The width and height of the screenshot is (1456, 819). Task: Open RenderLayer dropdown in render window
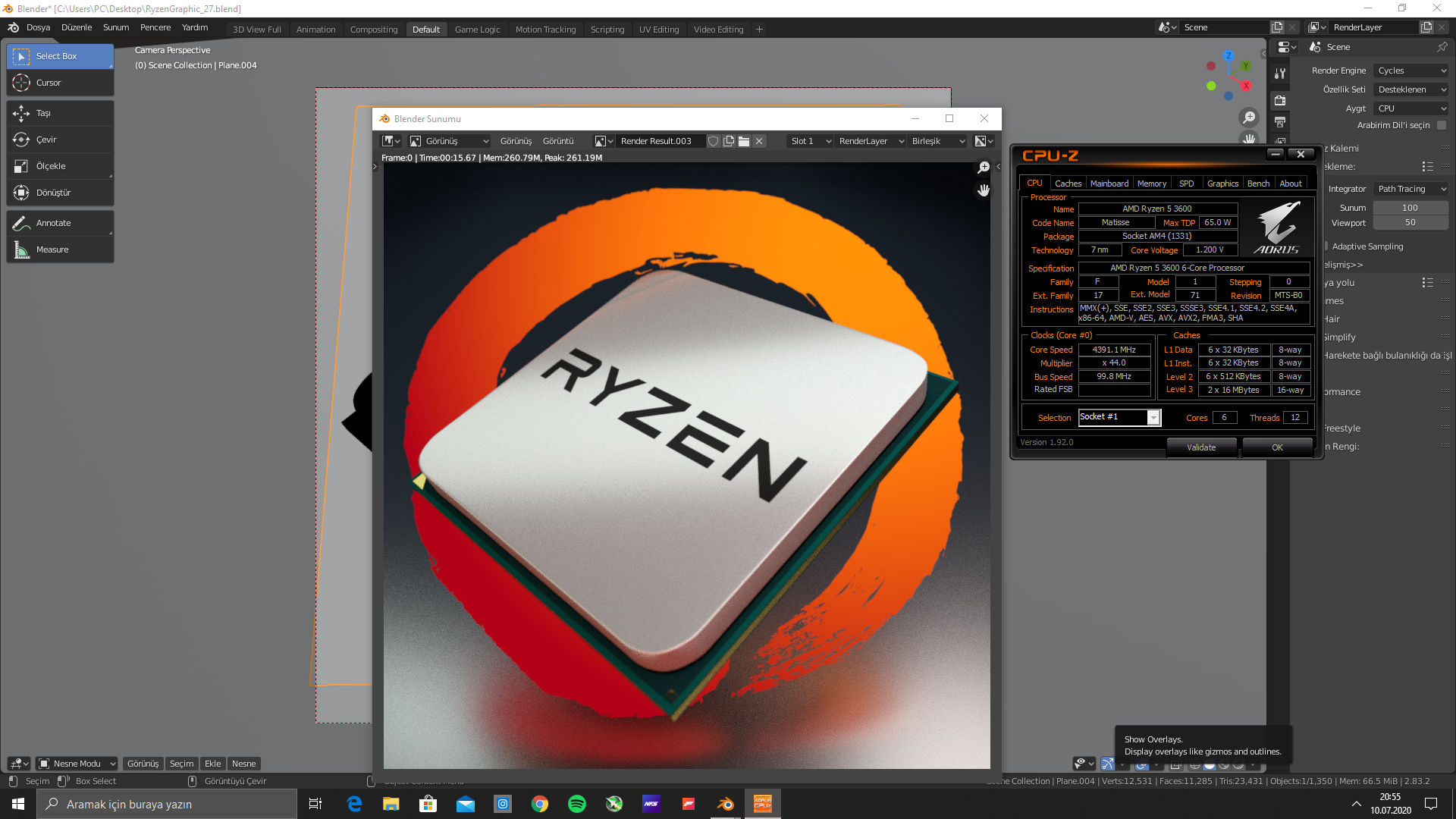click(x=871, y=141)
